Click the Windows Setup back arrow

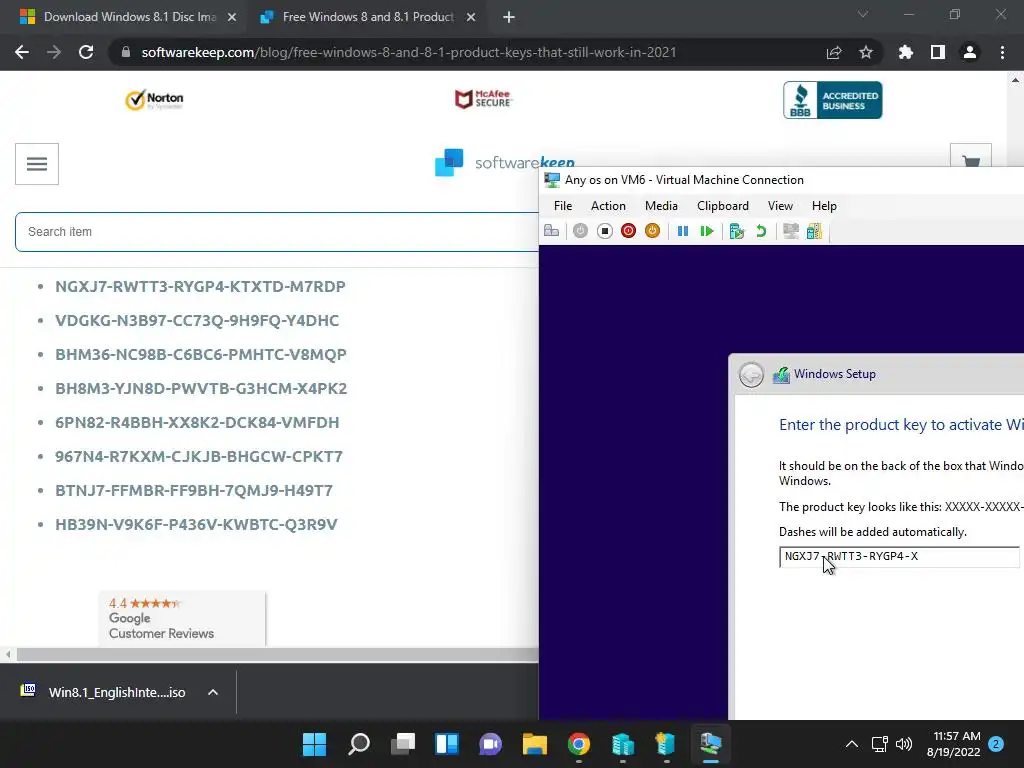tap(751, 375)
